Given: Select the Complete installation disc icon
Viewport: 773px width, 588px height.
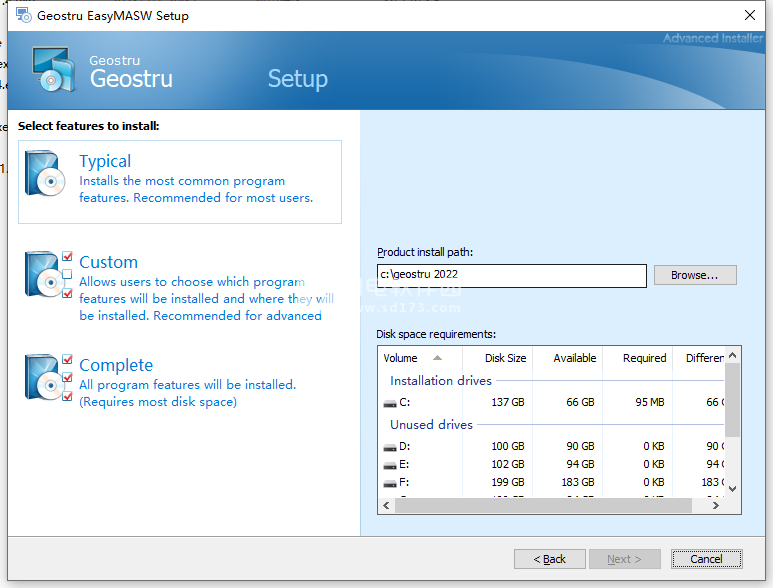Looking at the screenshot, I should point(49,377).
